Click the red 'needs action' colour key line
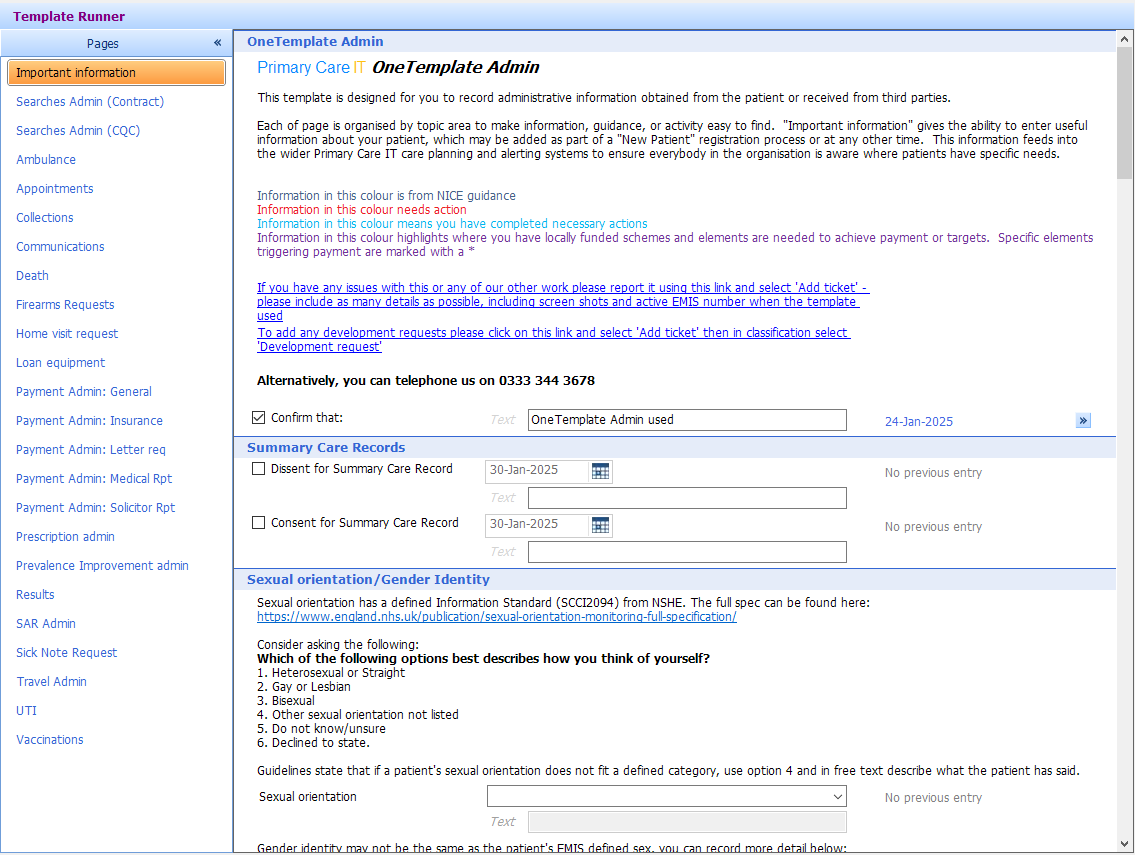The height and width of the screenshot is (855, 1135). [361, 209]
